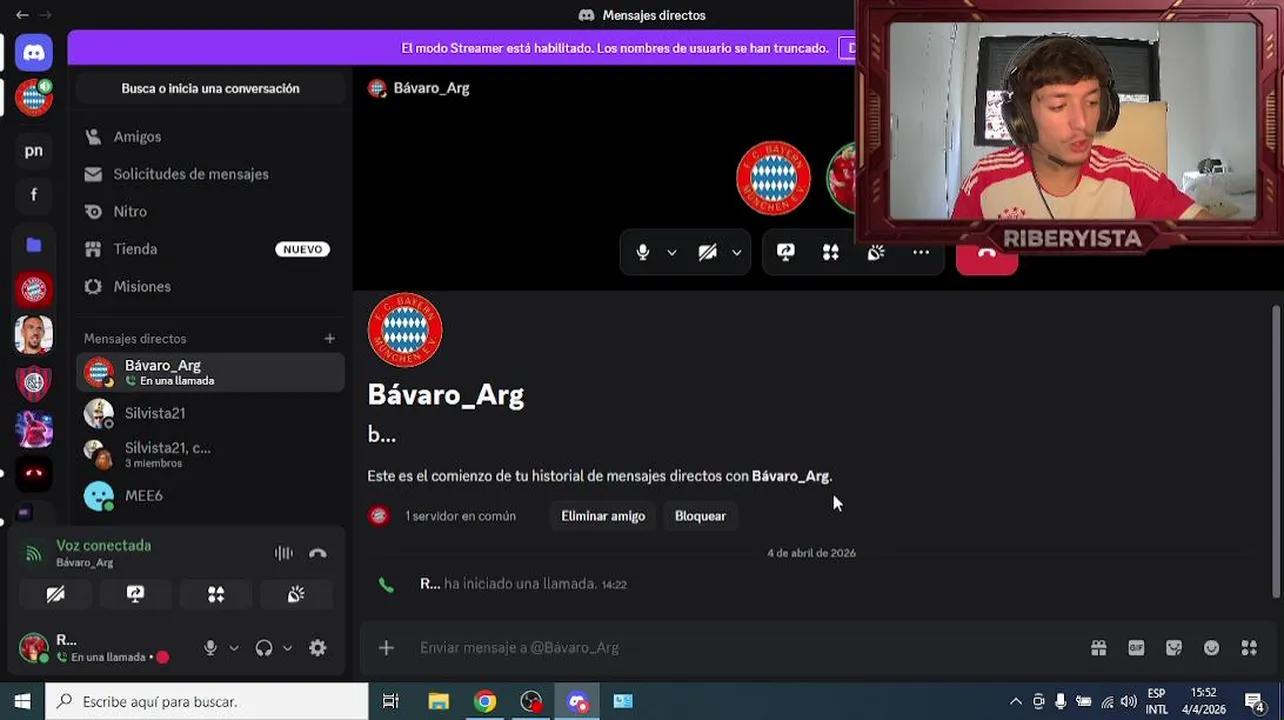Screen dimensions: 1284x720
Task: Block Bávaro_Arg with the Bloquear button
Action: (700, 516)
